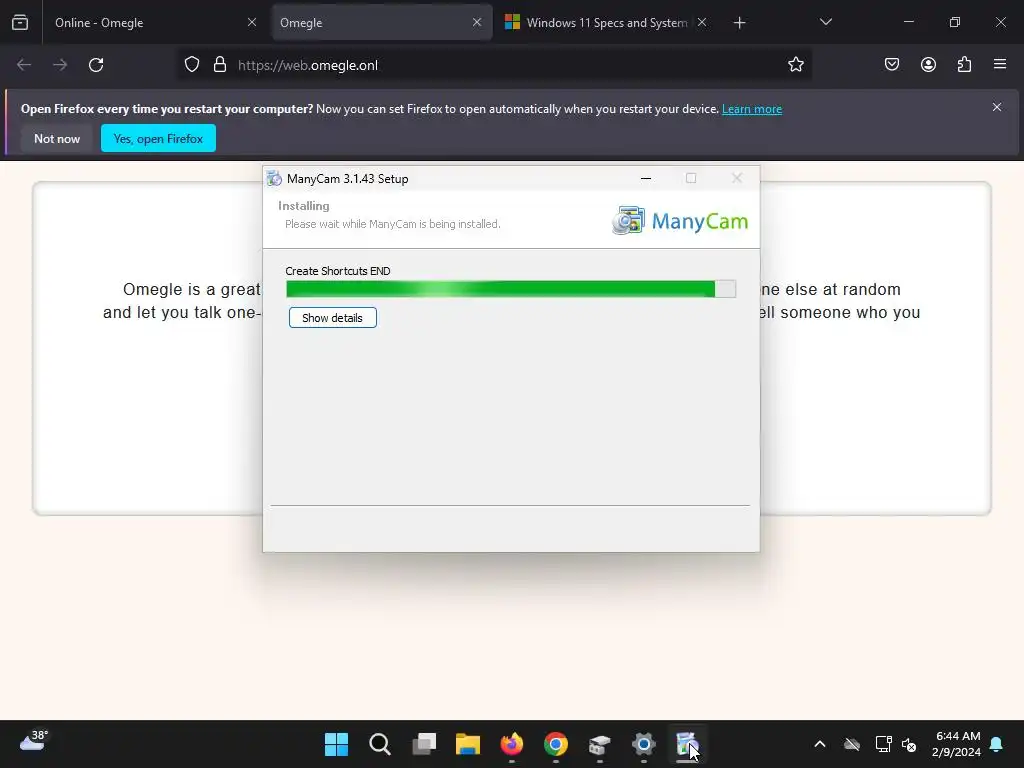The image size is (1024, 768).
Task: Close the Windows 11 Specs tab
Action: [702, 22]
